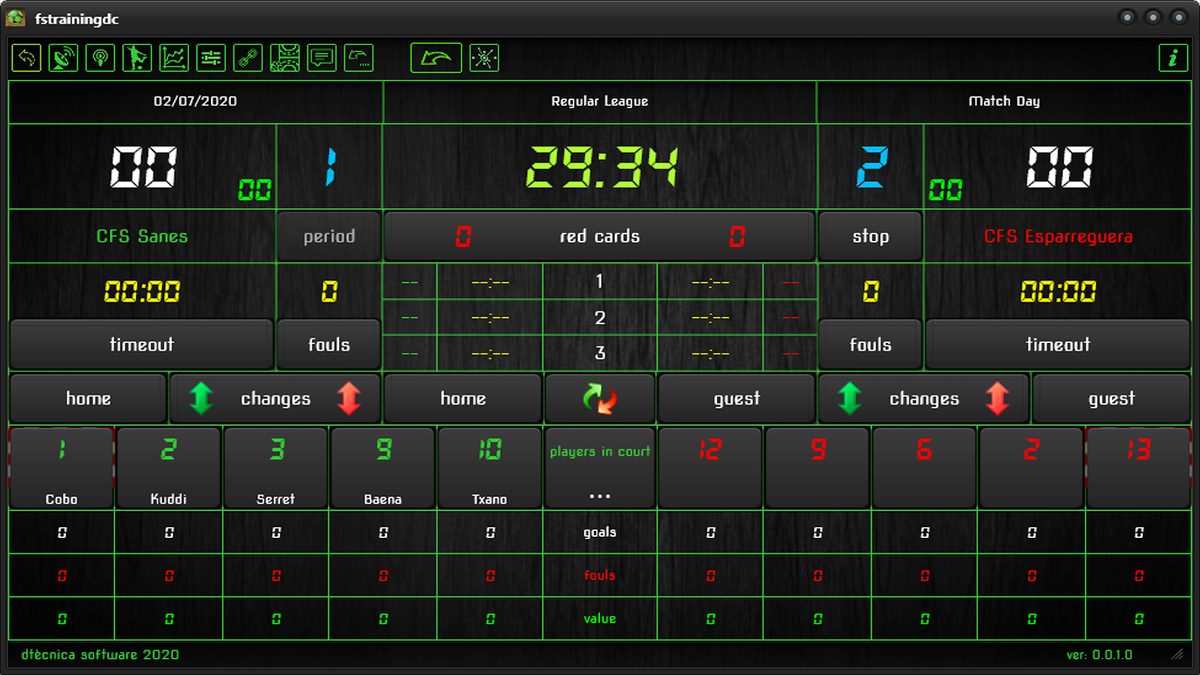Toggle the stop button for the match clock
Image resolution: width=1200 pixels, height=675 pixels.
coord(870,236)
